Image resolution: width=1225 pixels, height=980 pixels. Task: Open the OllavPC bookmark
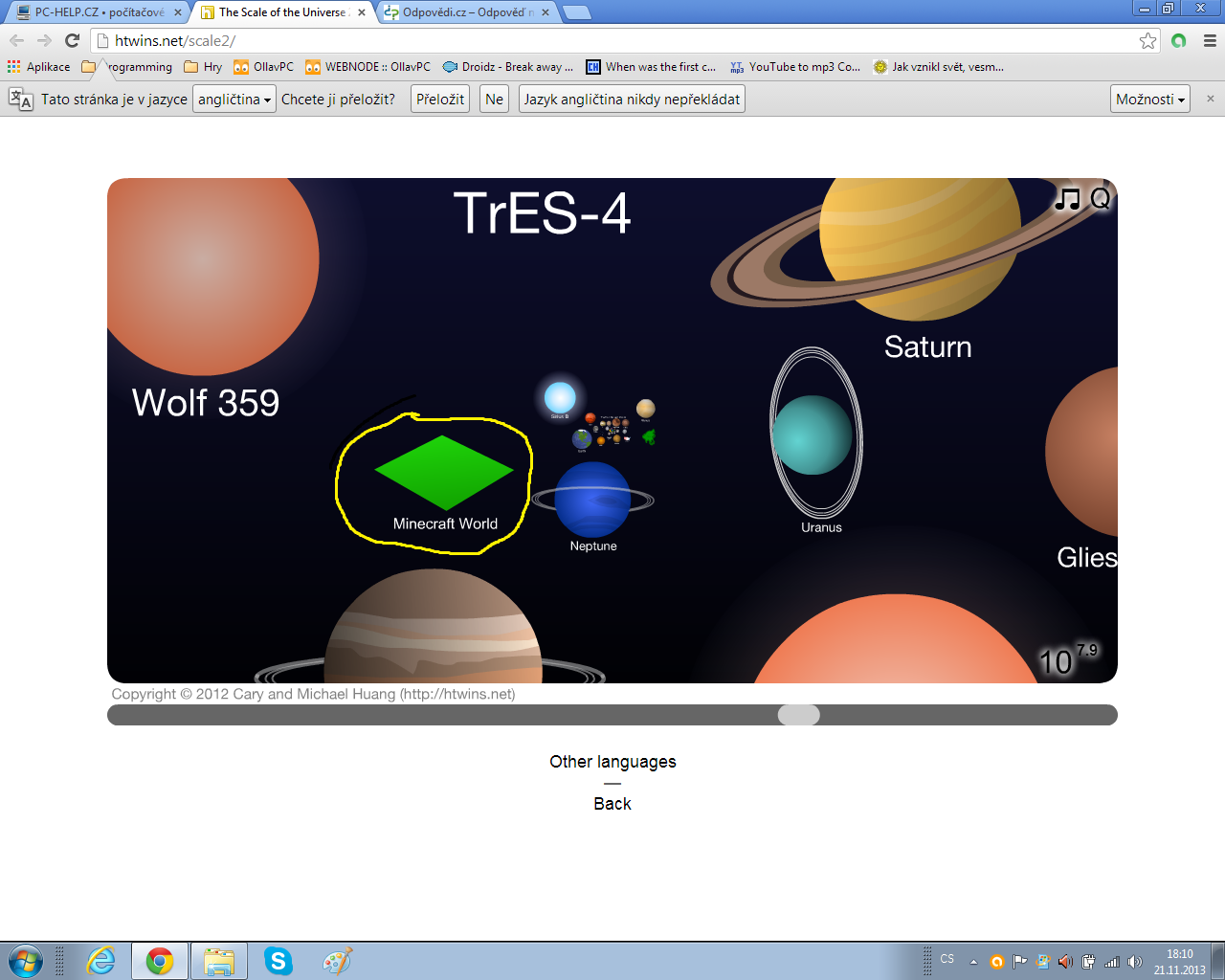(264, 67)
